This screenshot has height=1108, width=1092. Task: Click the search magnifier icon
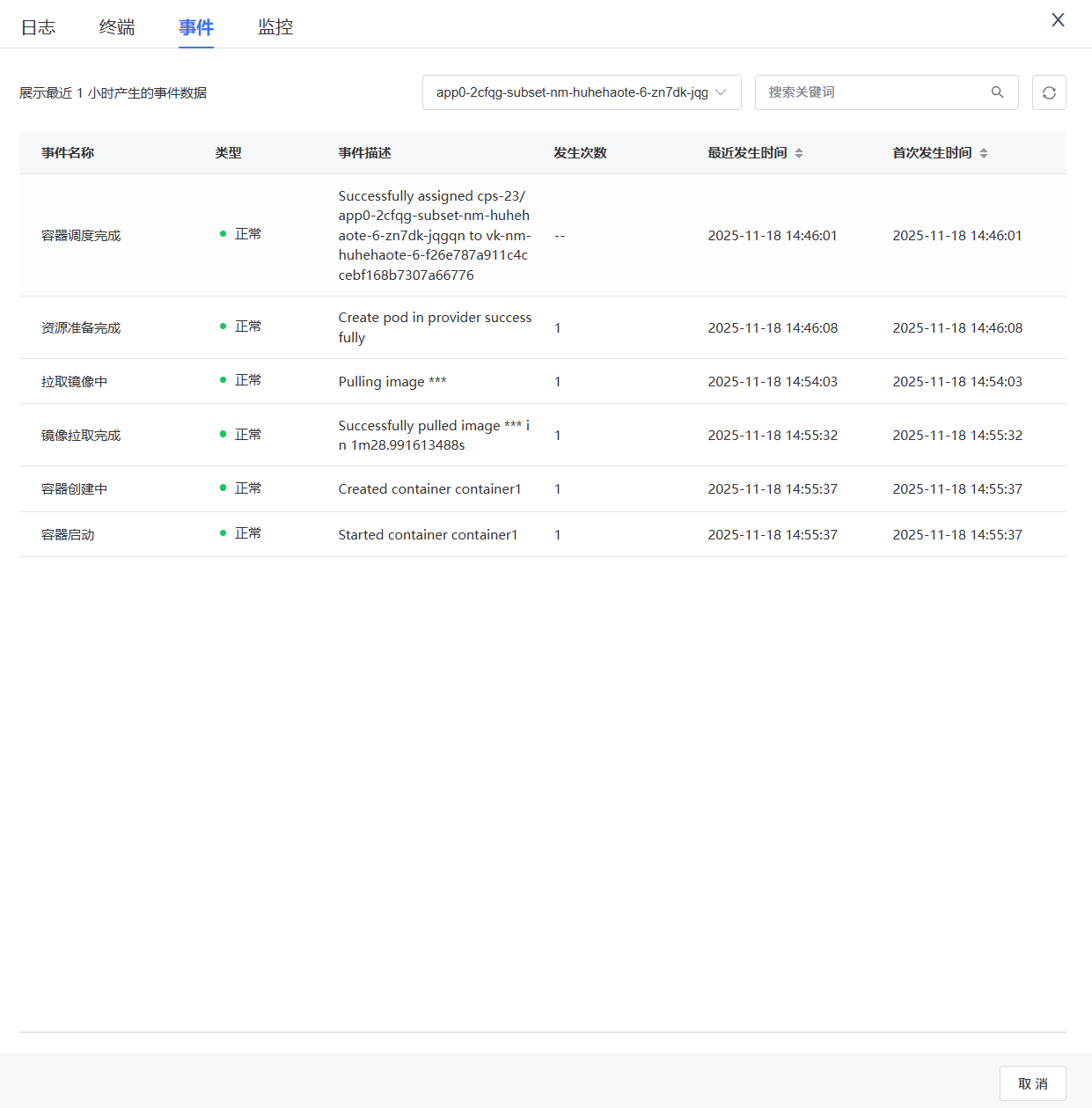click(997, 92)
